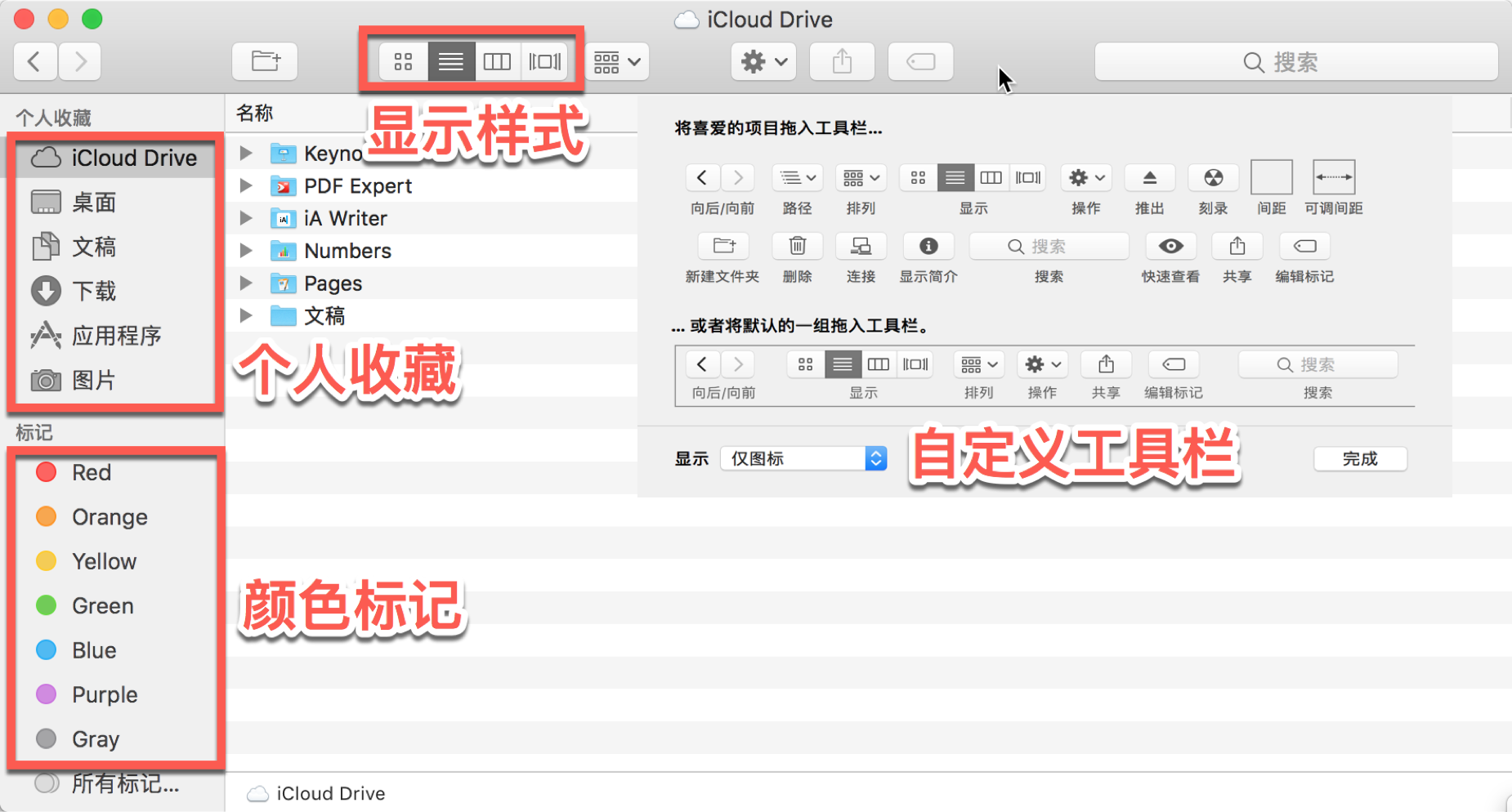Open the arrange dropdown in main toolbar
Screen dimensions: 1512x812
coord(617,61)
